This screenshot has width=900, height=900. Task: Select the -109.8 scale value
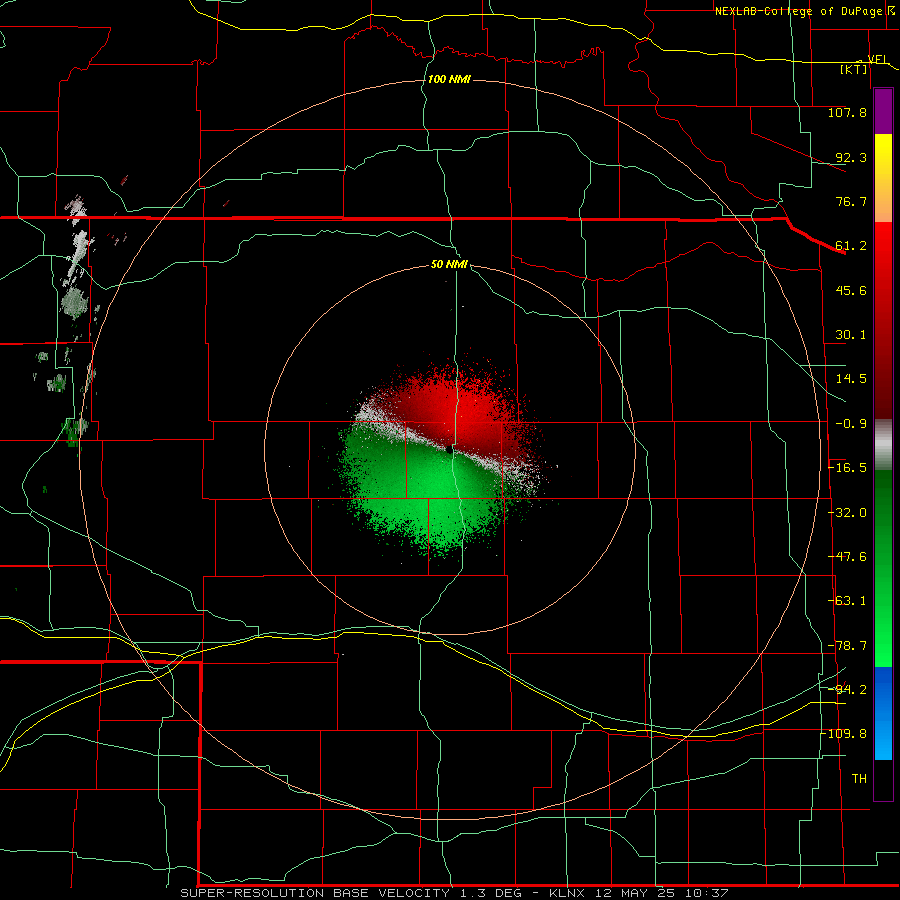845,734
